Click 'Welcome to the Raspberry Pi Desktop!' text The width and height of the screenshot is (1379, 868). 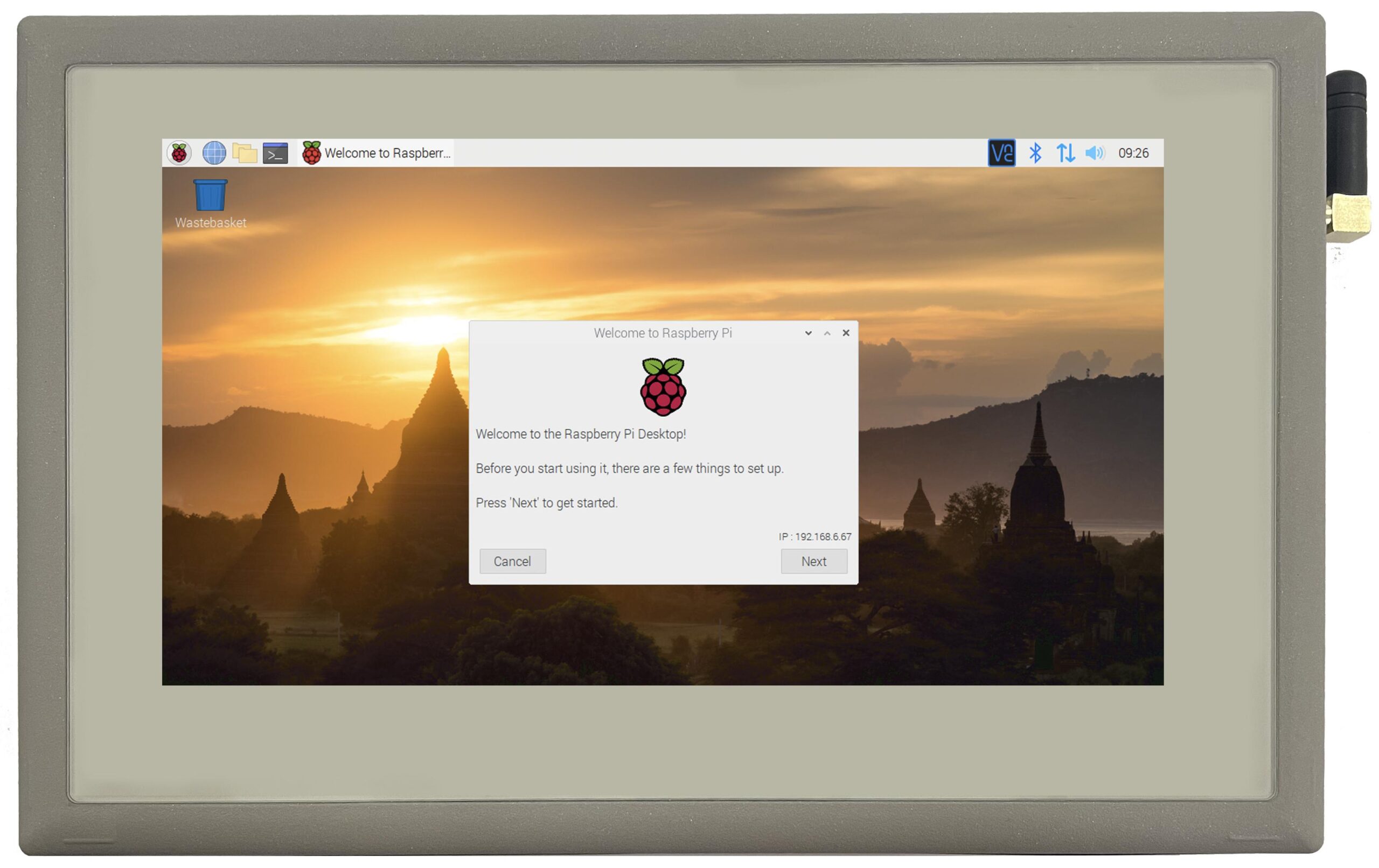581,434
